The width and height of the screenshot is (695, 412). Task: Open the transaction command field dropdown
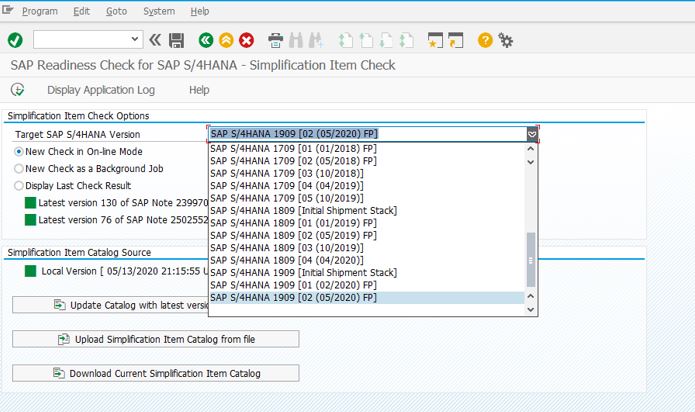135,39
